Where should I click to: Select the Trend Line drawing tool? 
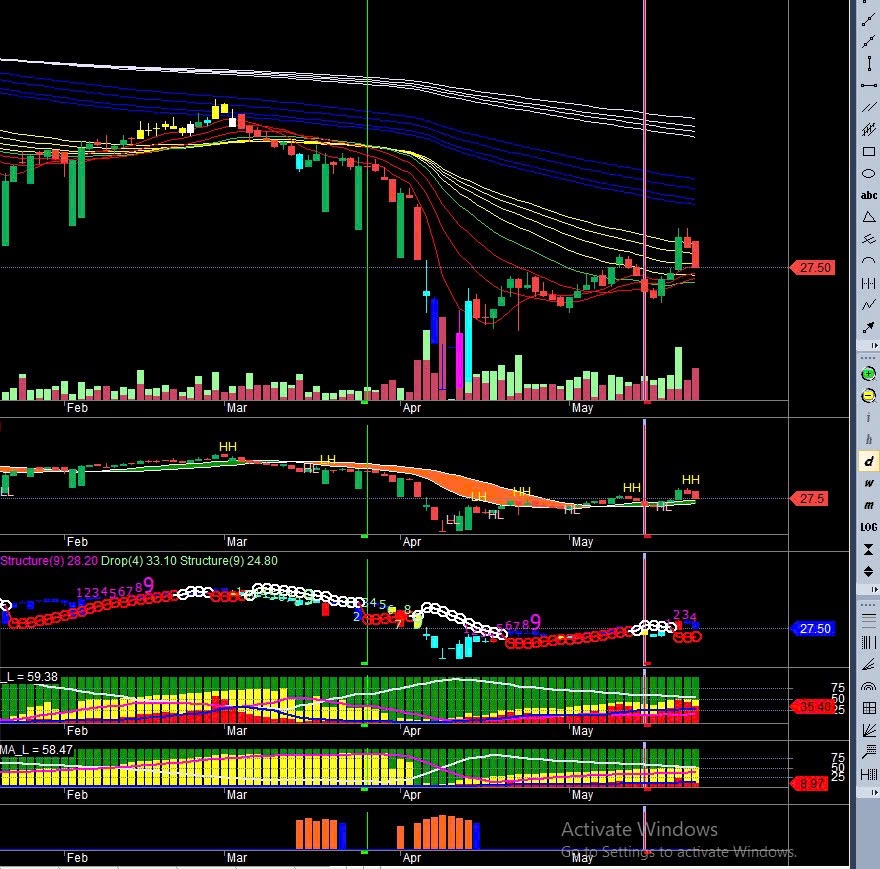click(868, 20)
